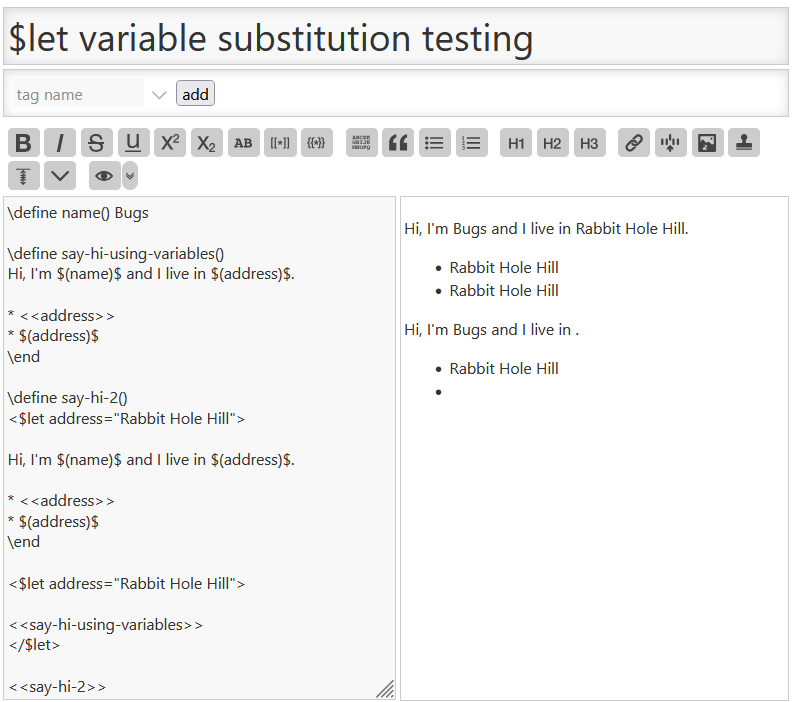
Task: Toggle preview pane with eye icon
Action: click(x=104, y=176)
